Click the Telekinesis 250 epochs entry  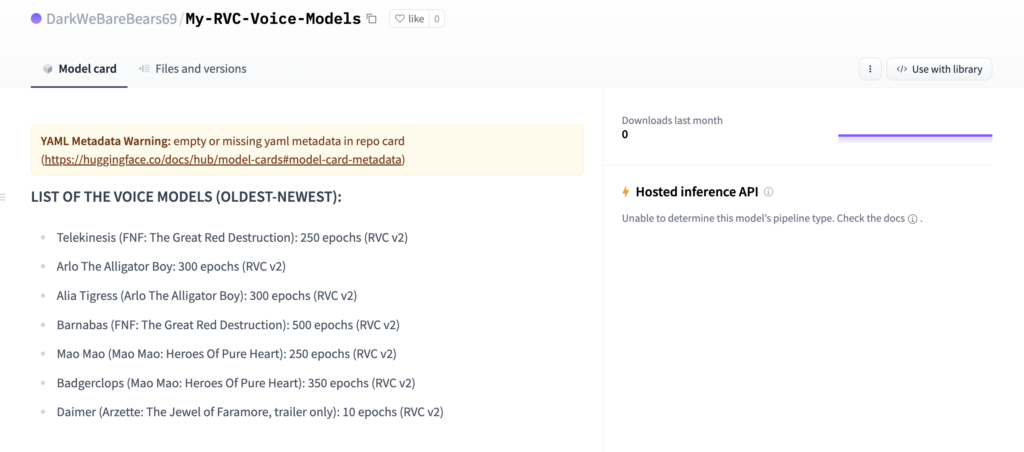232,238
